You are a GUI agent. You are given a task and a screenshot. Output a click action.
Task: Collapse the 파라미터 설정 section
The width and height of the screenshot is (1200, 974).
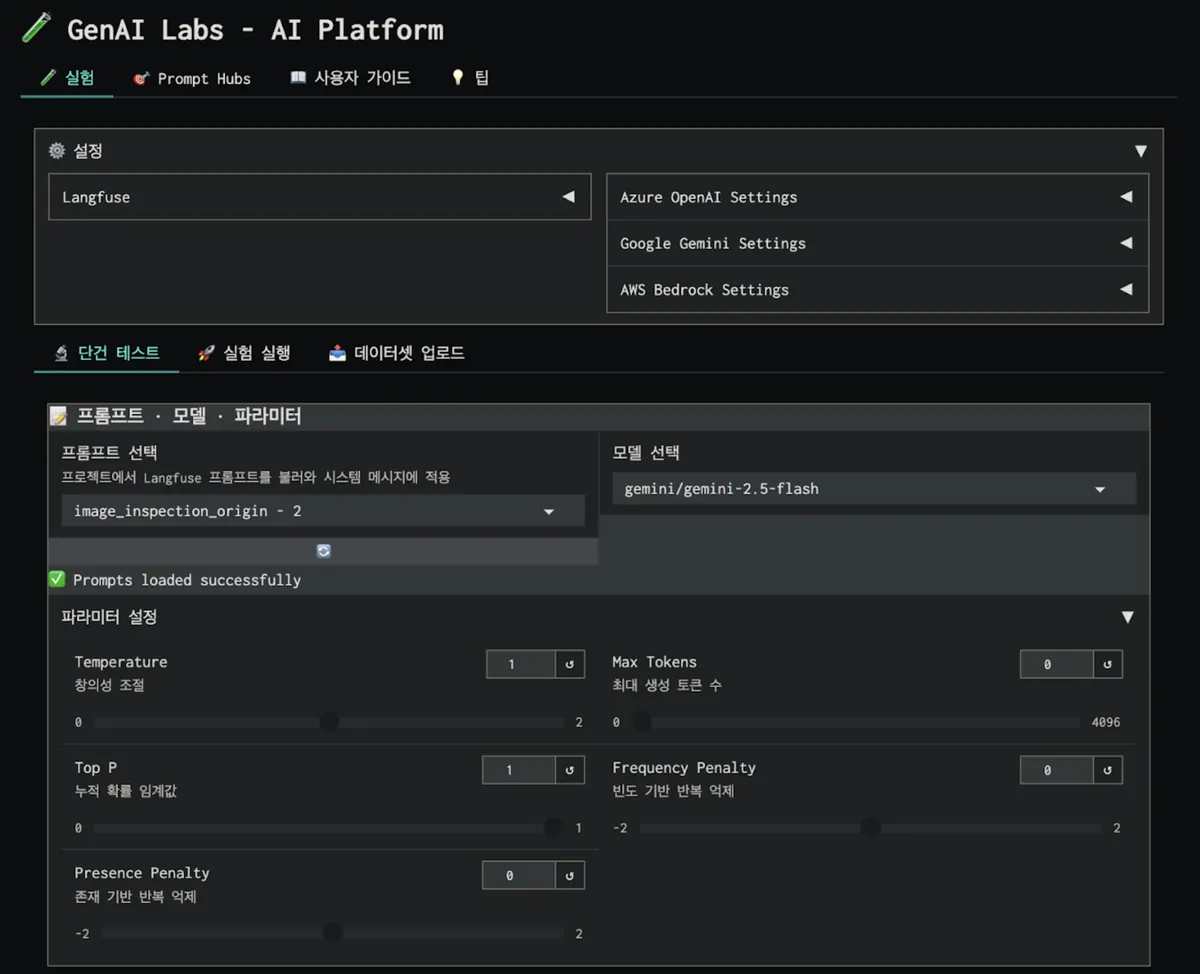(1127, 618)
